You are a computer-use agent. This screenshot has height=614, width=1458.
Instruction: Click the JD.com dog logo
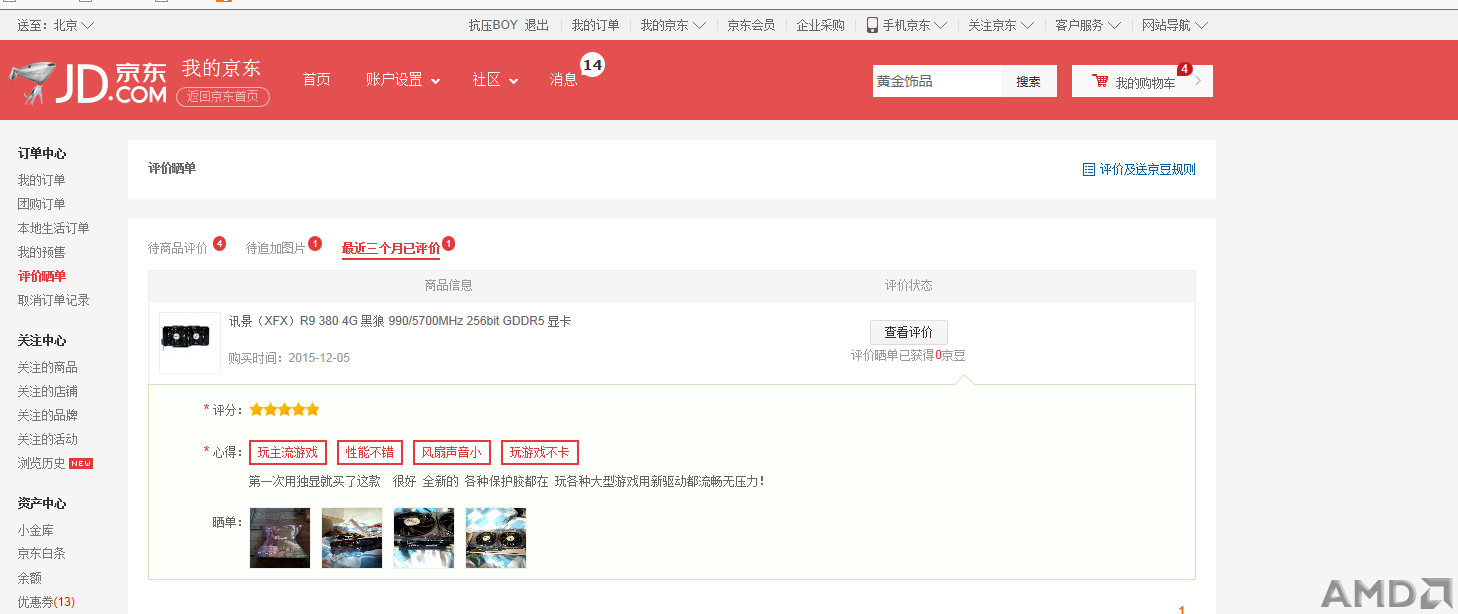(88, 82)
